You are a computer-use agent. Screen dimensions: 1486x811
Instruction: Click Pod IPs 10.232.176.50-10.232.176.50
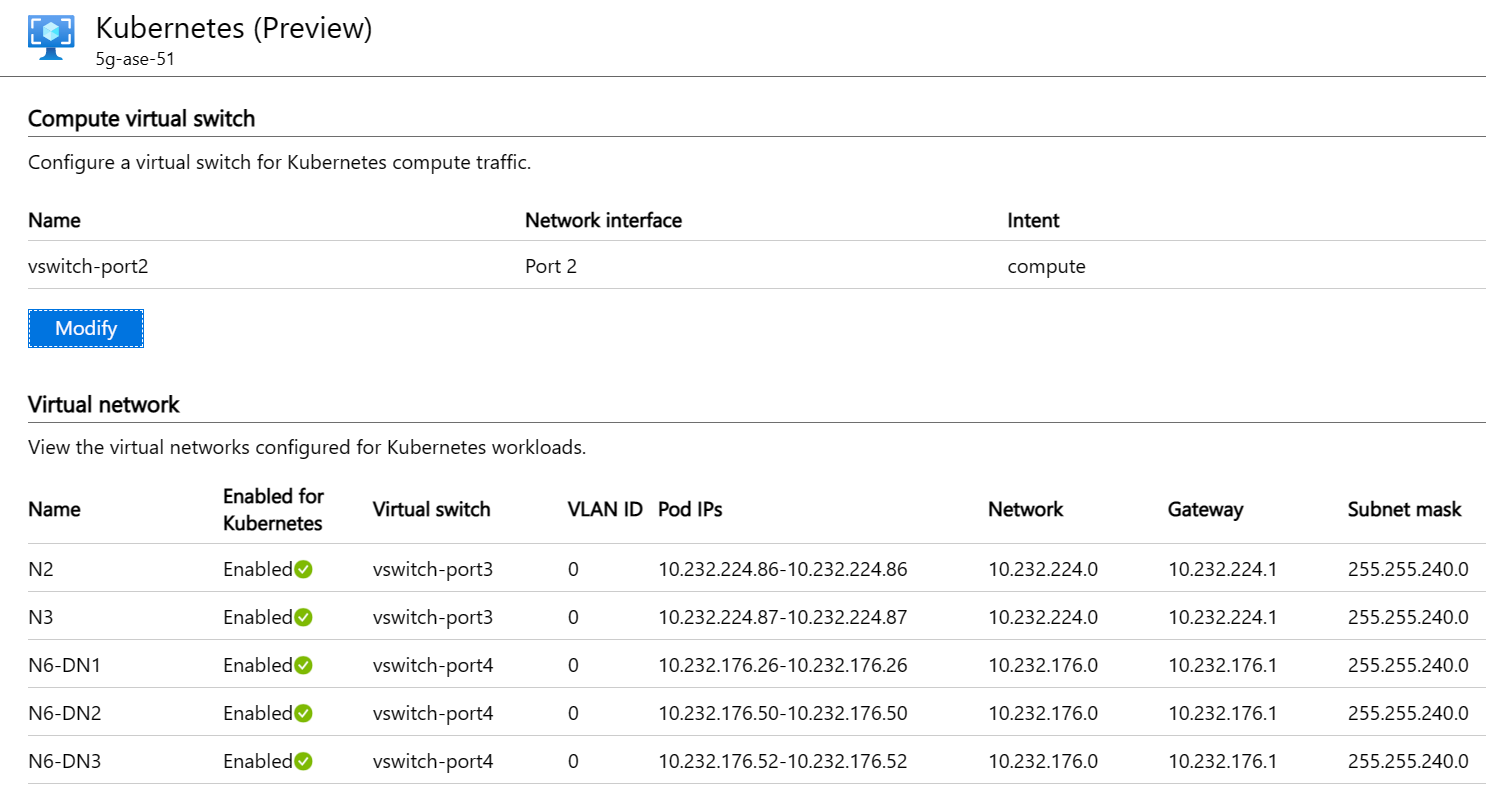pos(782,714)
